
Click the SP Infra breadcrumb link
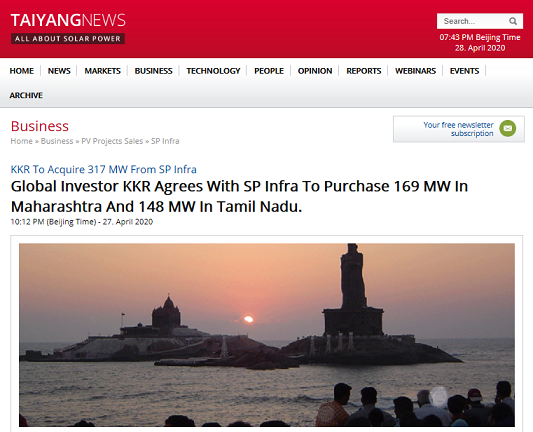click(165, 141)
